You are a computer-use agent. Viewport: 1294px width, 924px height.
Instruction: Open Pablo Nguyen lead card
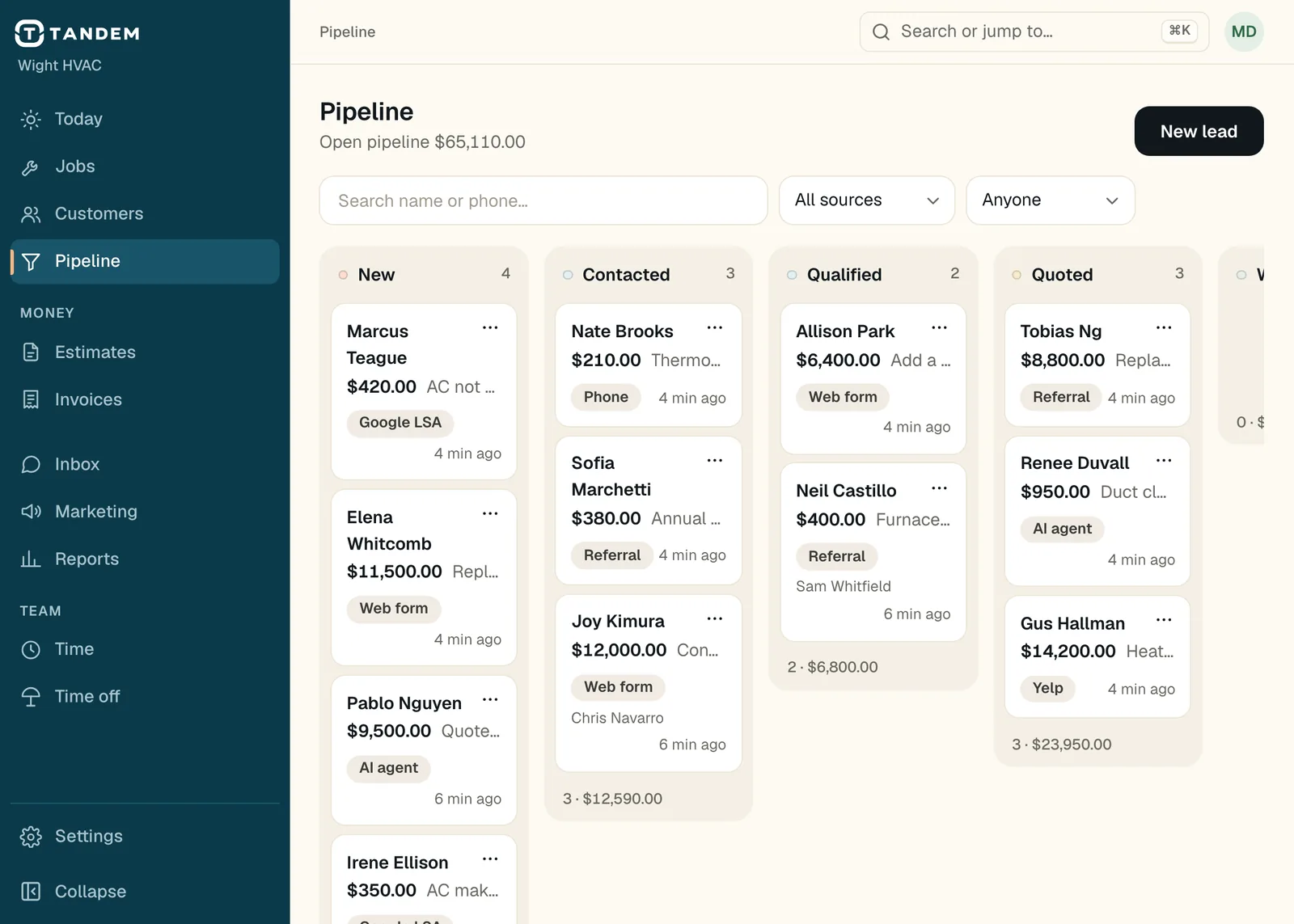(424, 750)
